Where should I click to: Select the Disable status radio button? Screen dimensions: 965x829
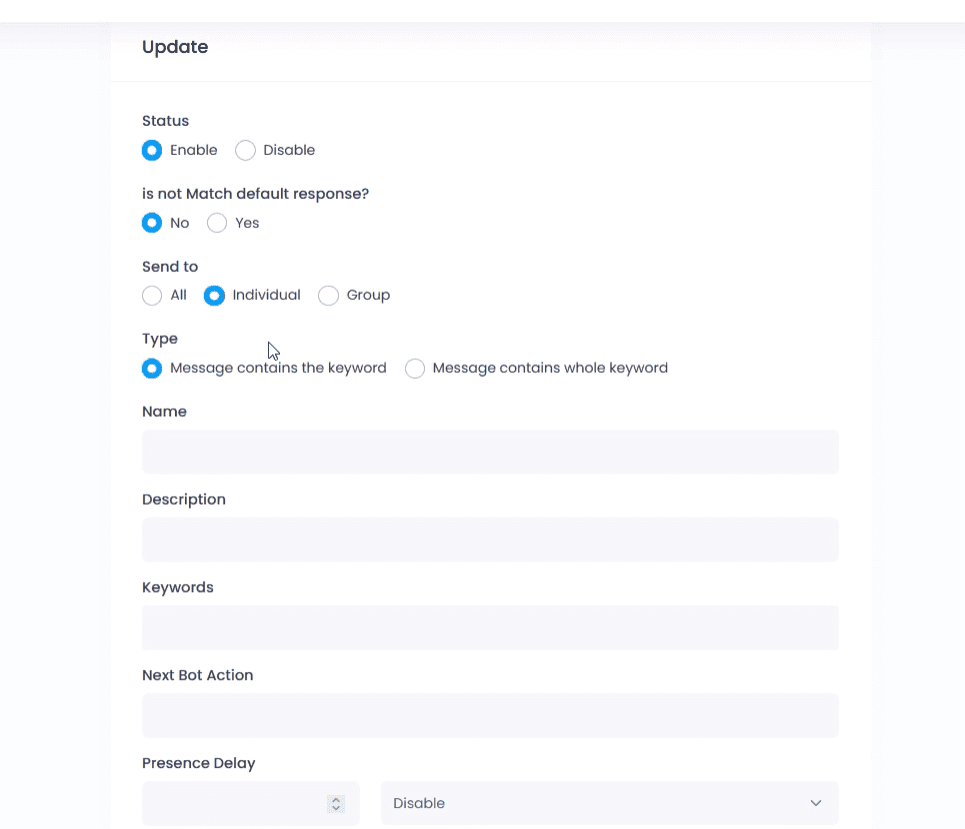pos(246,150)
